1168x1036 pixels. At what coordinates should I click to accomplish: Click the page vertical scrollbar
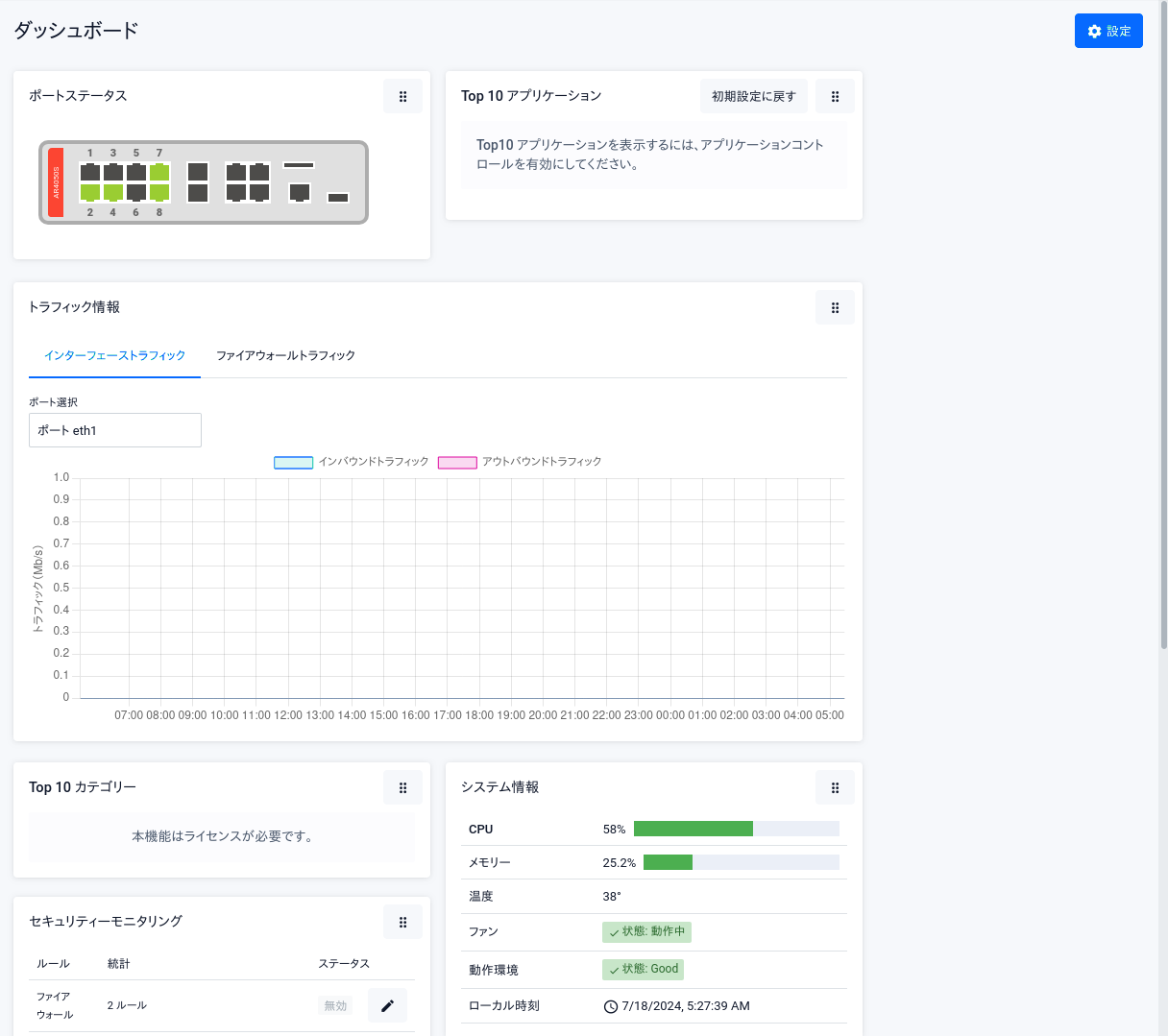pos(1163,326)
